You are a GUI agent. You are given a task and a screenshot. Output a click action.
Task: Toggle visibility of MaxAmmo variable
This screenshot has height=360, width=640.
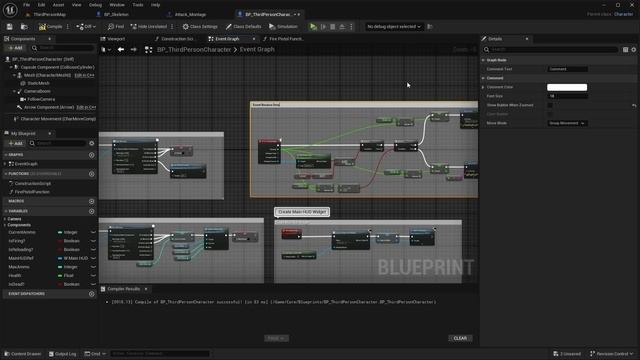93,267
